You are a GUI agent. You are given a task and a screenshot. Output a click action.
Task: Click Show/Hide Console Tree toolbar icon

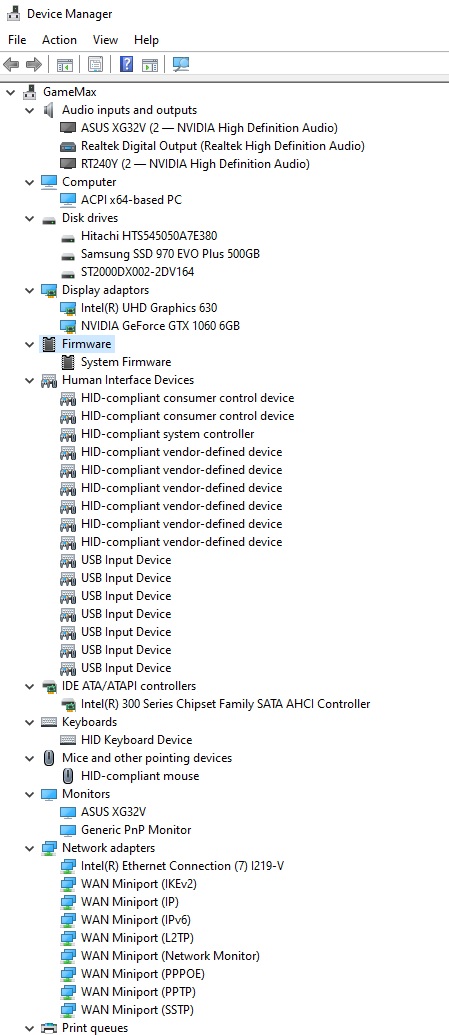[65, 64]
